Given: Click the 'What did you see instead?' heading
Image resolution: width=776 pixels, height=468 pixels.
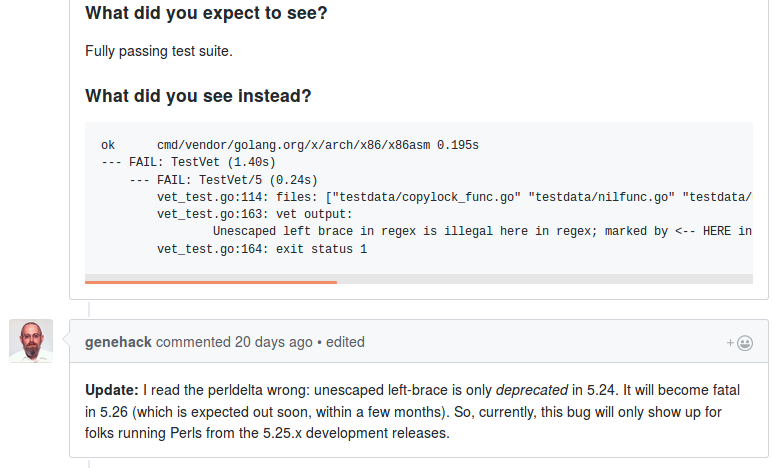Looking at the screenshot, I should 198,96.
